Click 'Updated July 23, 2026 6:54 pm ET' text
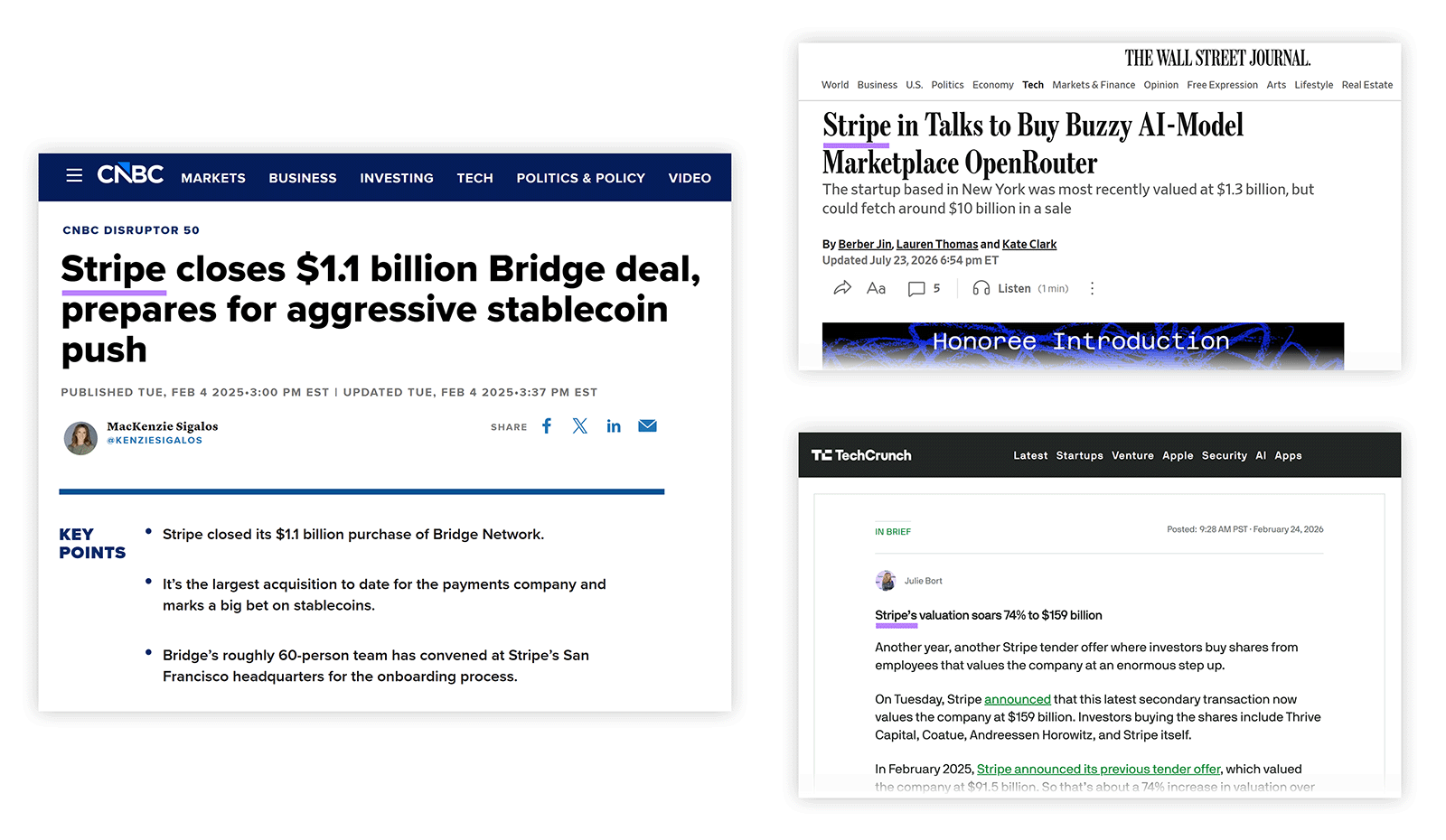The height and width of the screenshot is (840, 1446). pos(910,260)
